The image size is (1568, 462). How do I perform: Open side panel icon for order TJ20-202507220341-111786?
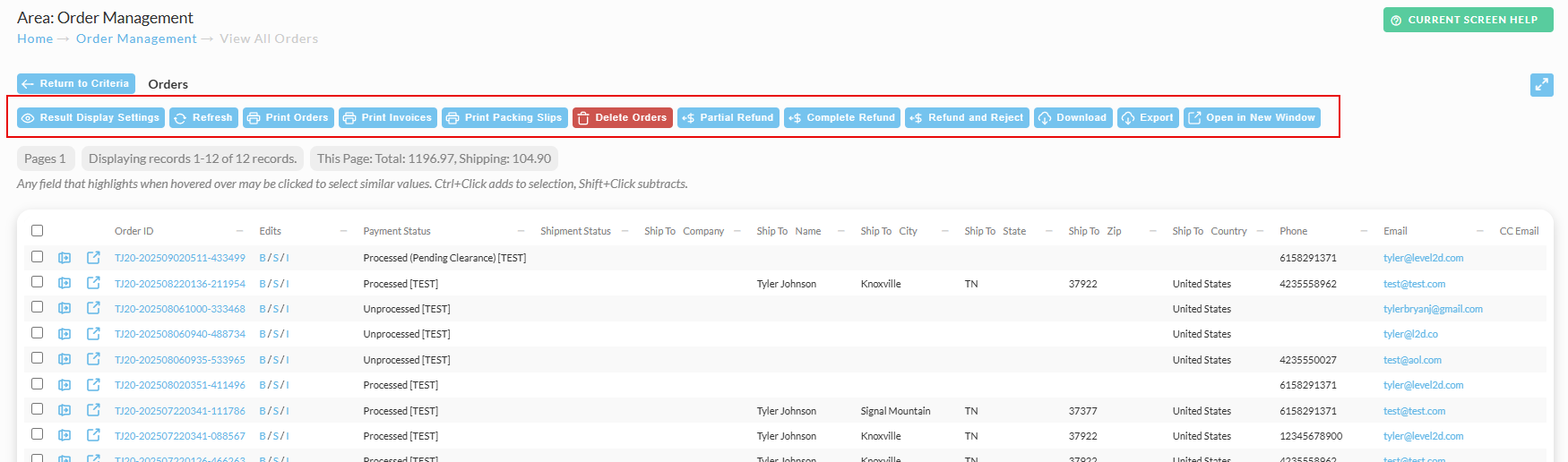65,410
